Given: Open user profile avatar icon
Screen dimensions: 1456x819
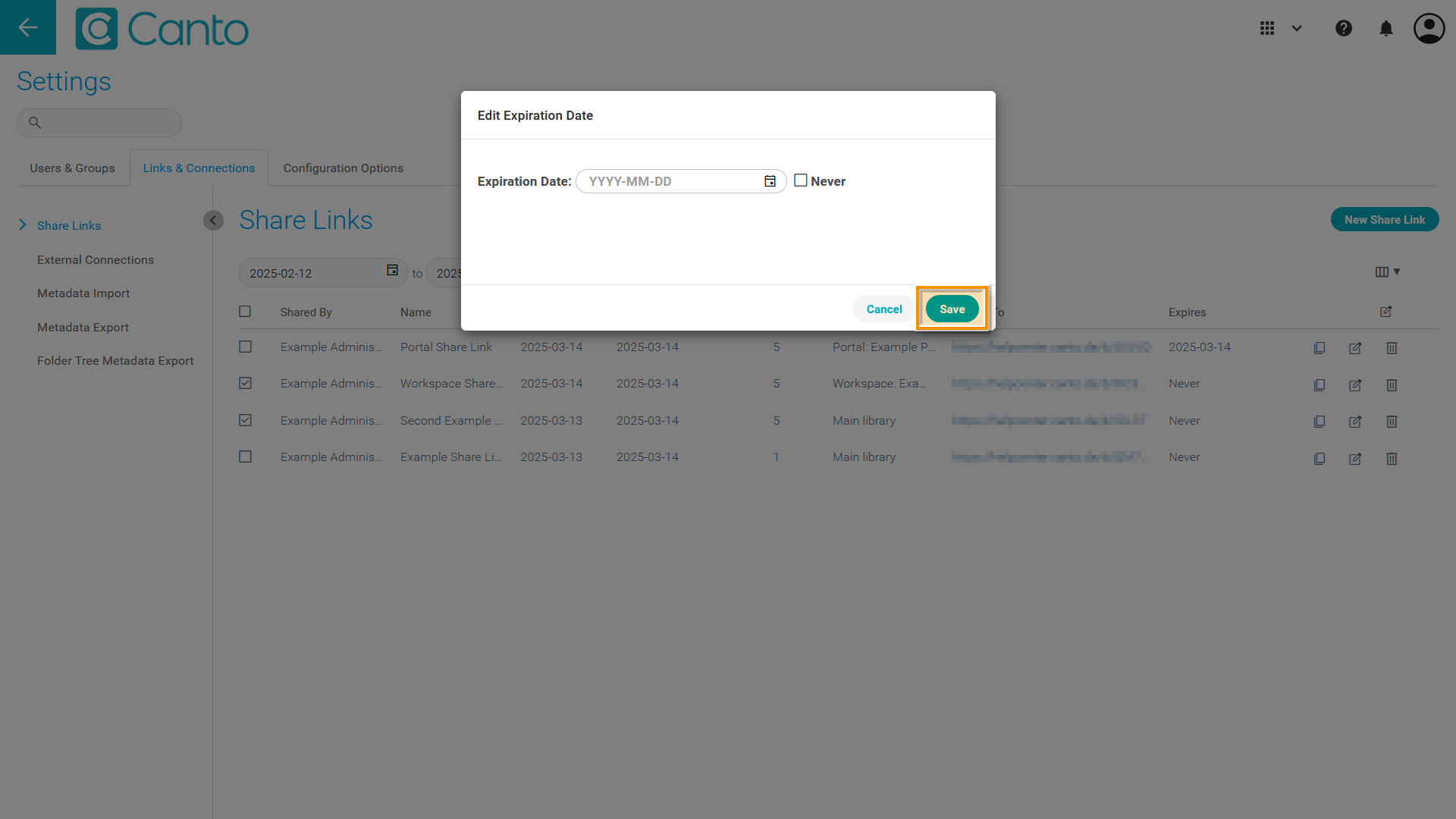Looking at the screenshot, I should point(1429,28).
